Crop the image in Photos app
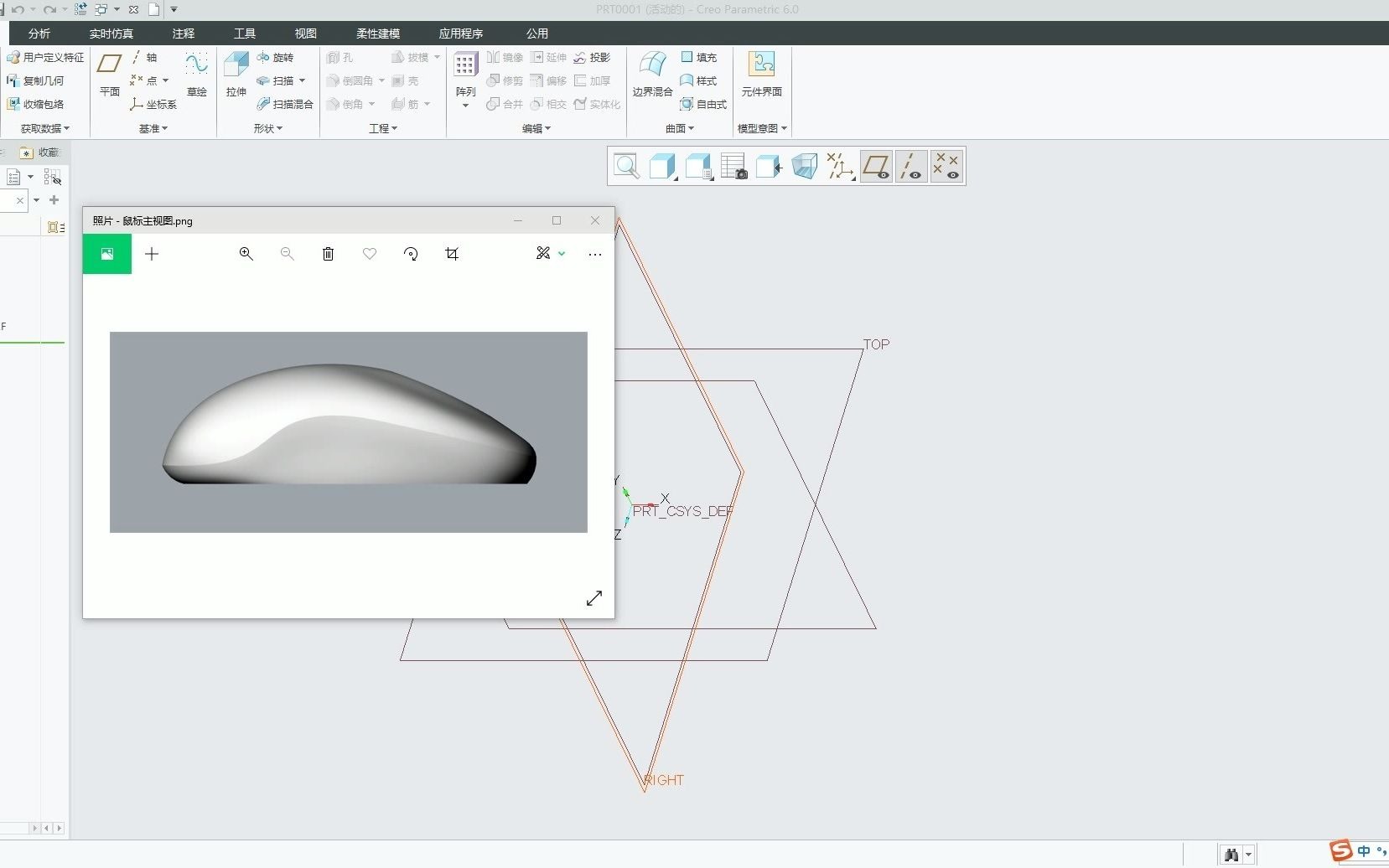 click(452, 254)
